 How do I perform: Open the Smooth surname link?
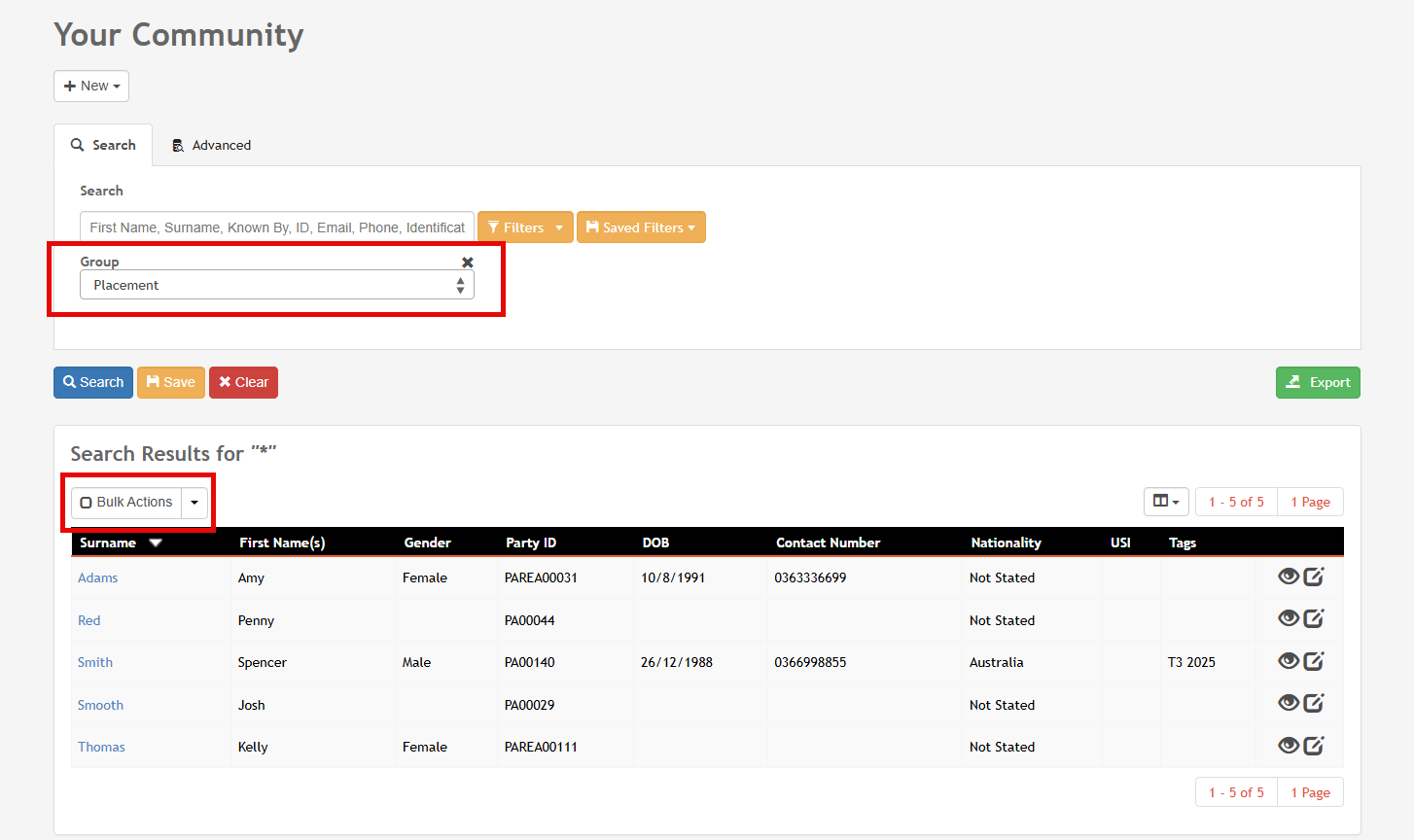click(100, 705)
